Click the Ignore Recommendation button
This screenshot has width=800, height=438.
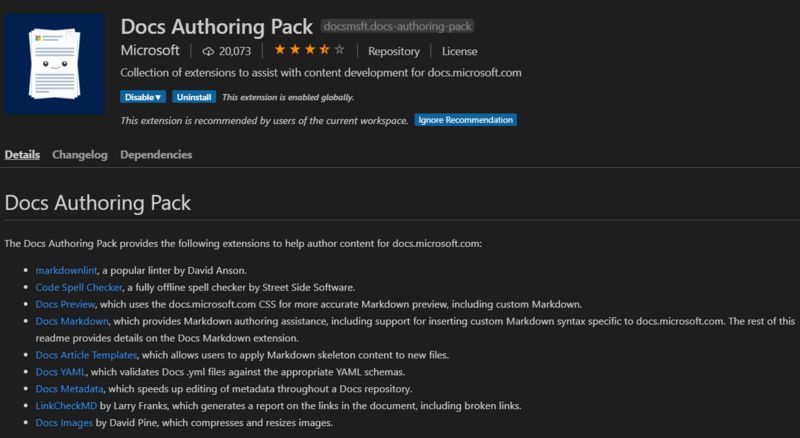click(465, 120)
